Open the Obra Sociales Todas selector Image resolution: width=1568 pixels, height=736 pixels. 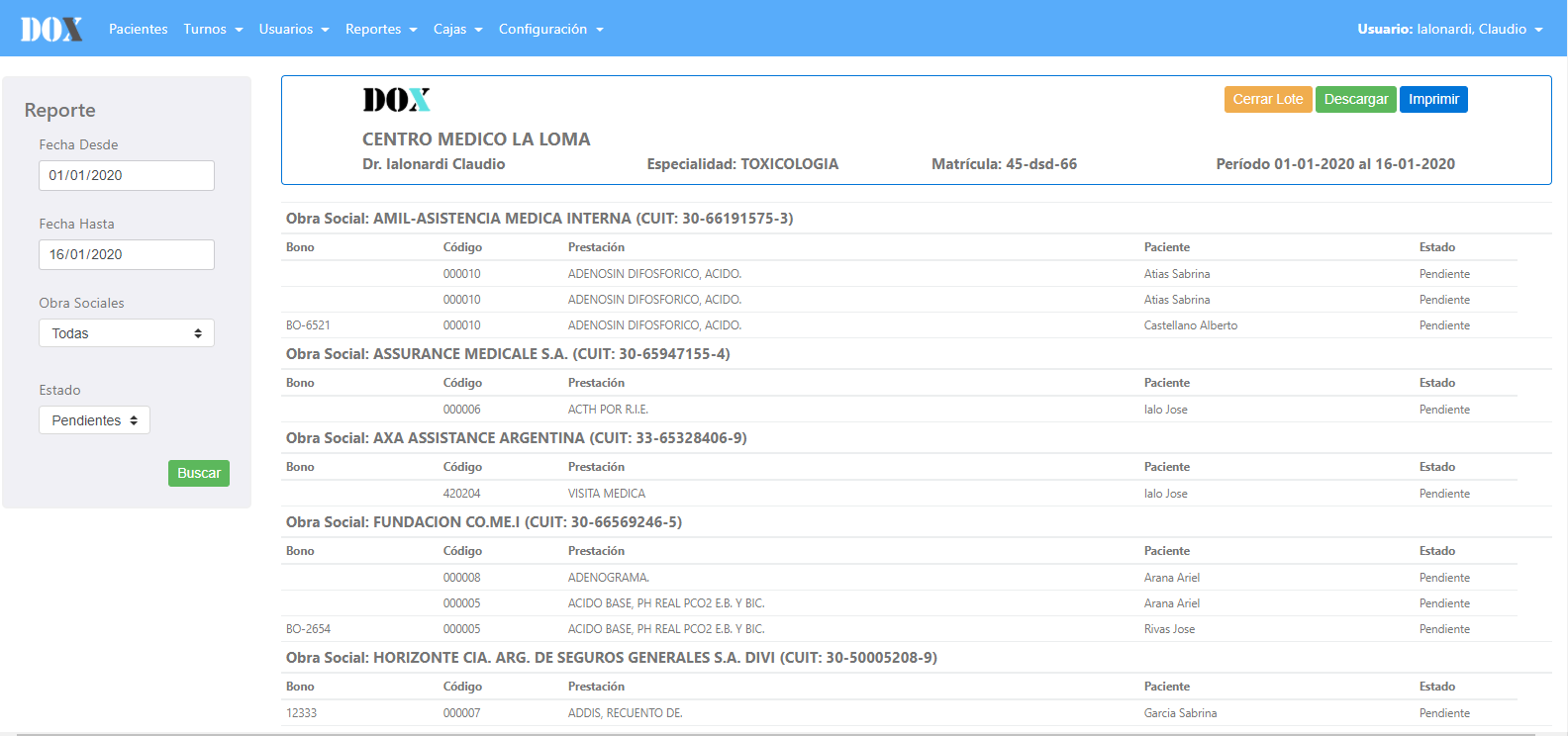127,333
